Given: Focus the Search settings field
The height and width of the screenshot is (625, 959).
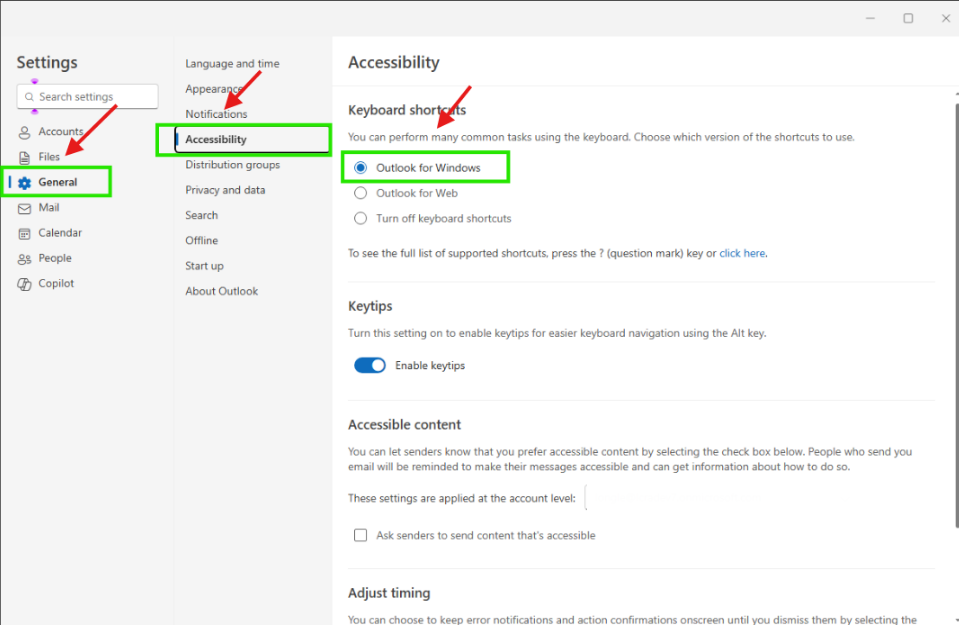Looking at the screenshot, I should pyautogui.click(x=87, y=97).
